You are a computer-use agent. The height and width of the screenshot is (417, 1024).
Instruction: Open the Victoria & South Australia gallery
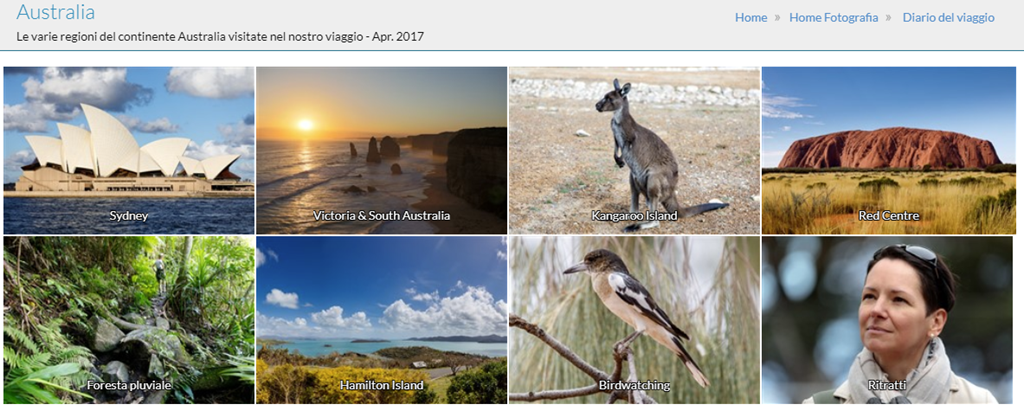pos(381,150)
